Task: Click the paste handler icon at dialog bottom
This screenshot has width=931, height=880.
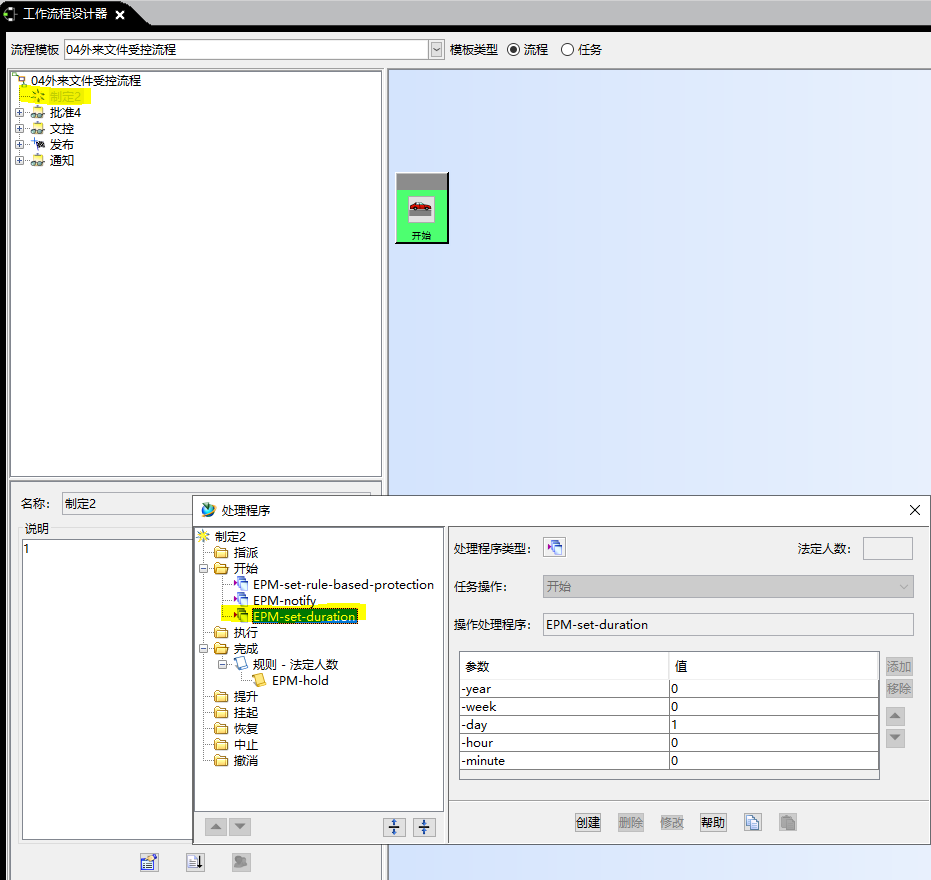Action: click(x=788, y=822)
